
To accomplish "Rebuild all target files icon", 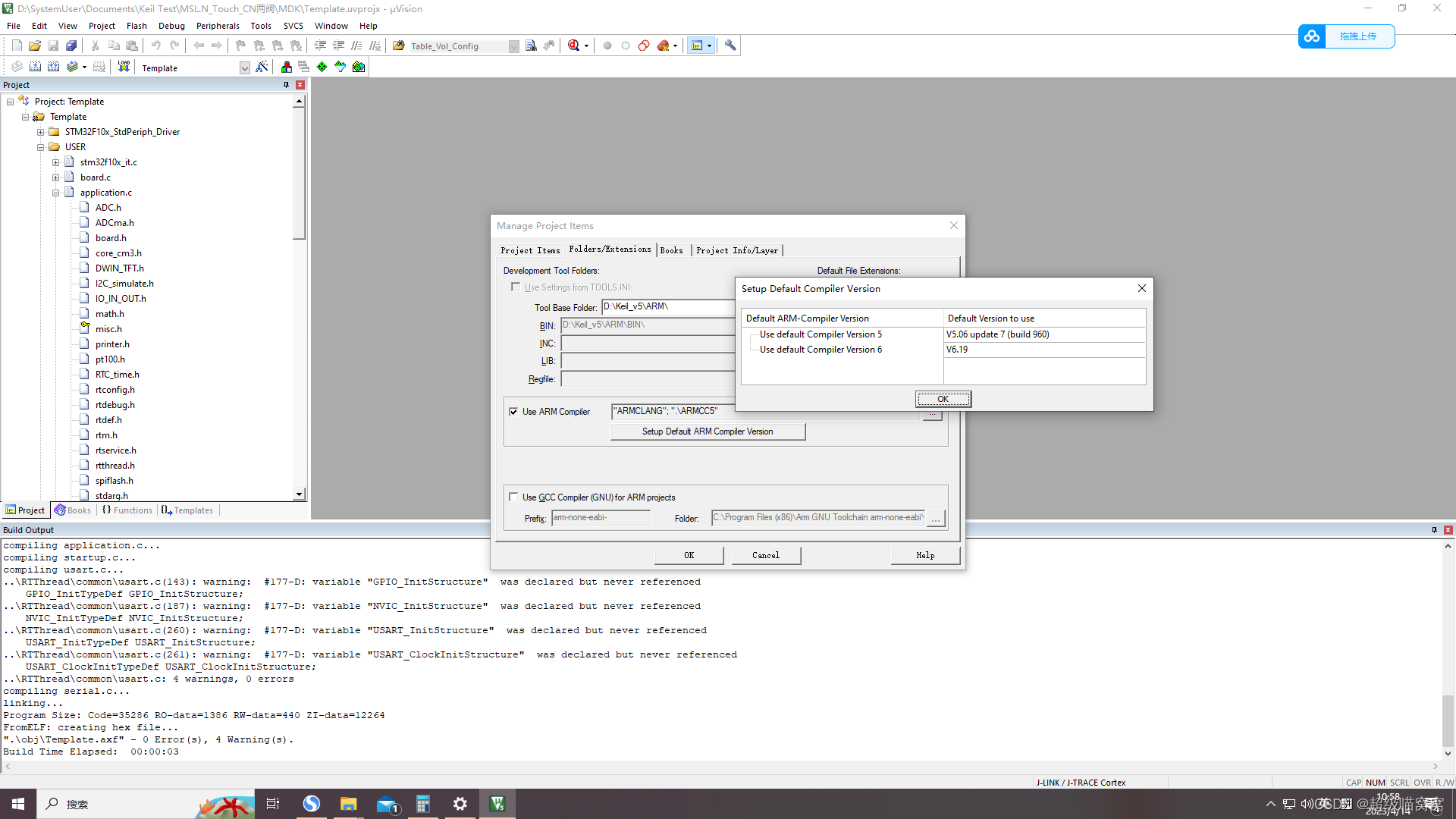I will pos(53,67).
